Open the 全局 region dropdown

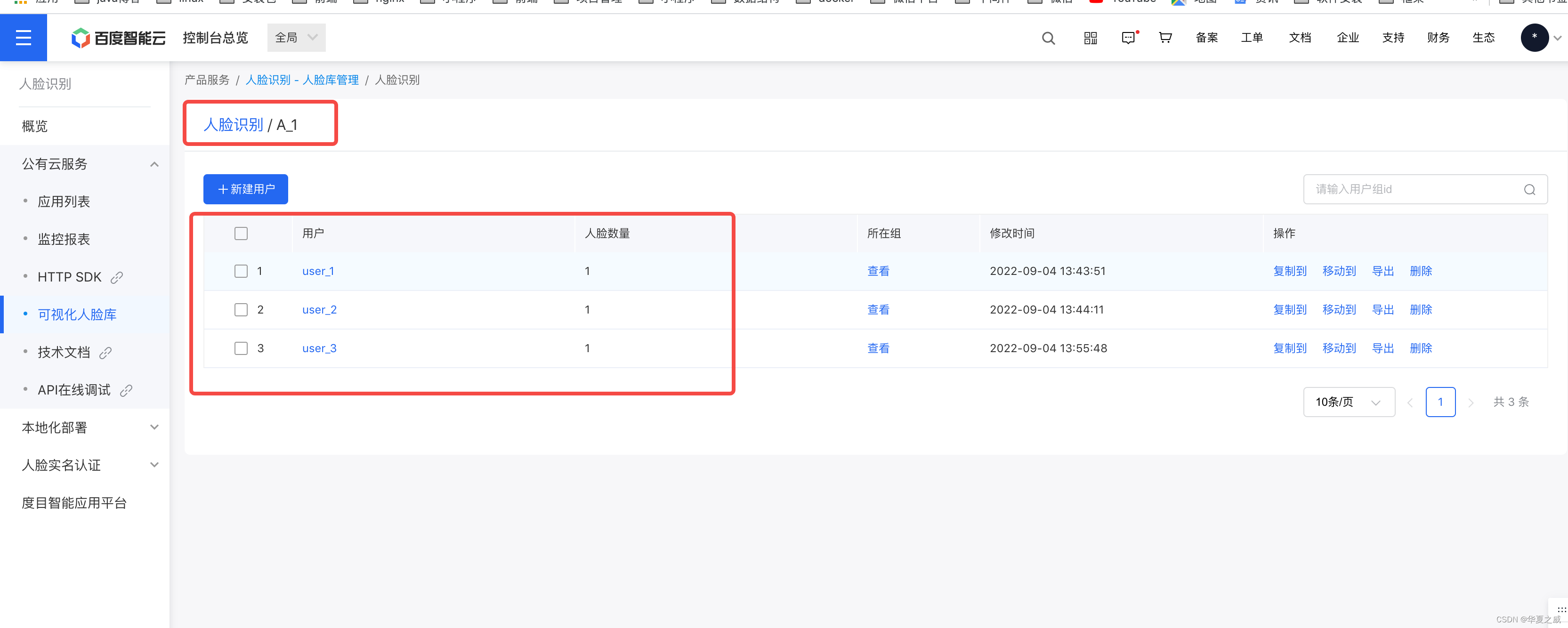click(x=297, y=38)
